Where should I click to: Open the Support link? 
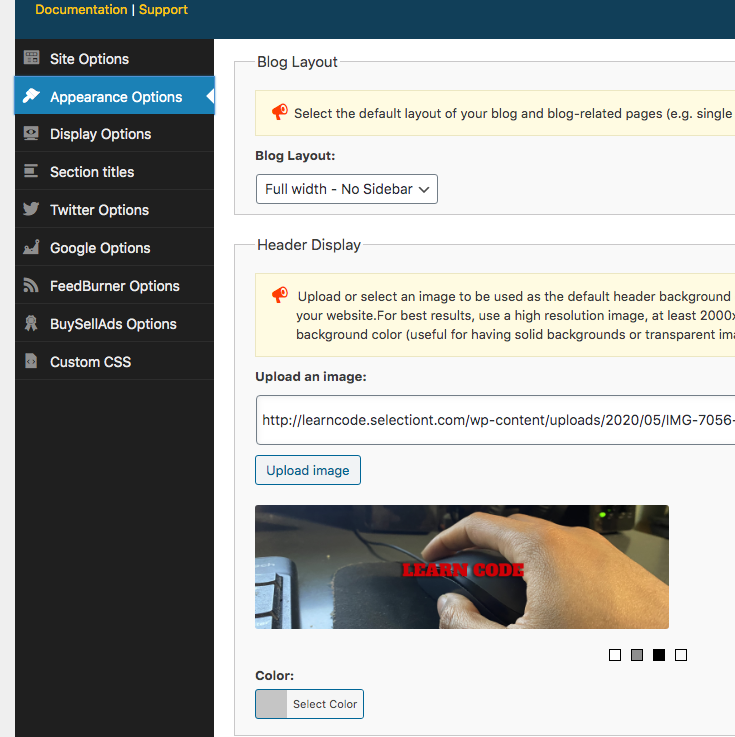[x=163, y=9]
